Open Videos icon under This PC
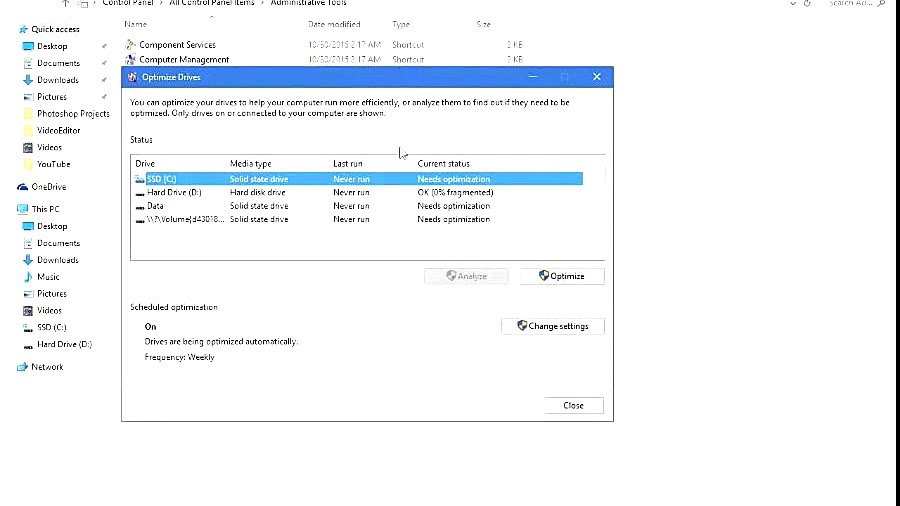Image resolution: width=900 pixels, height=506 pixels. (x=28, y=310)
